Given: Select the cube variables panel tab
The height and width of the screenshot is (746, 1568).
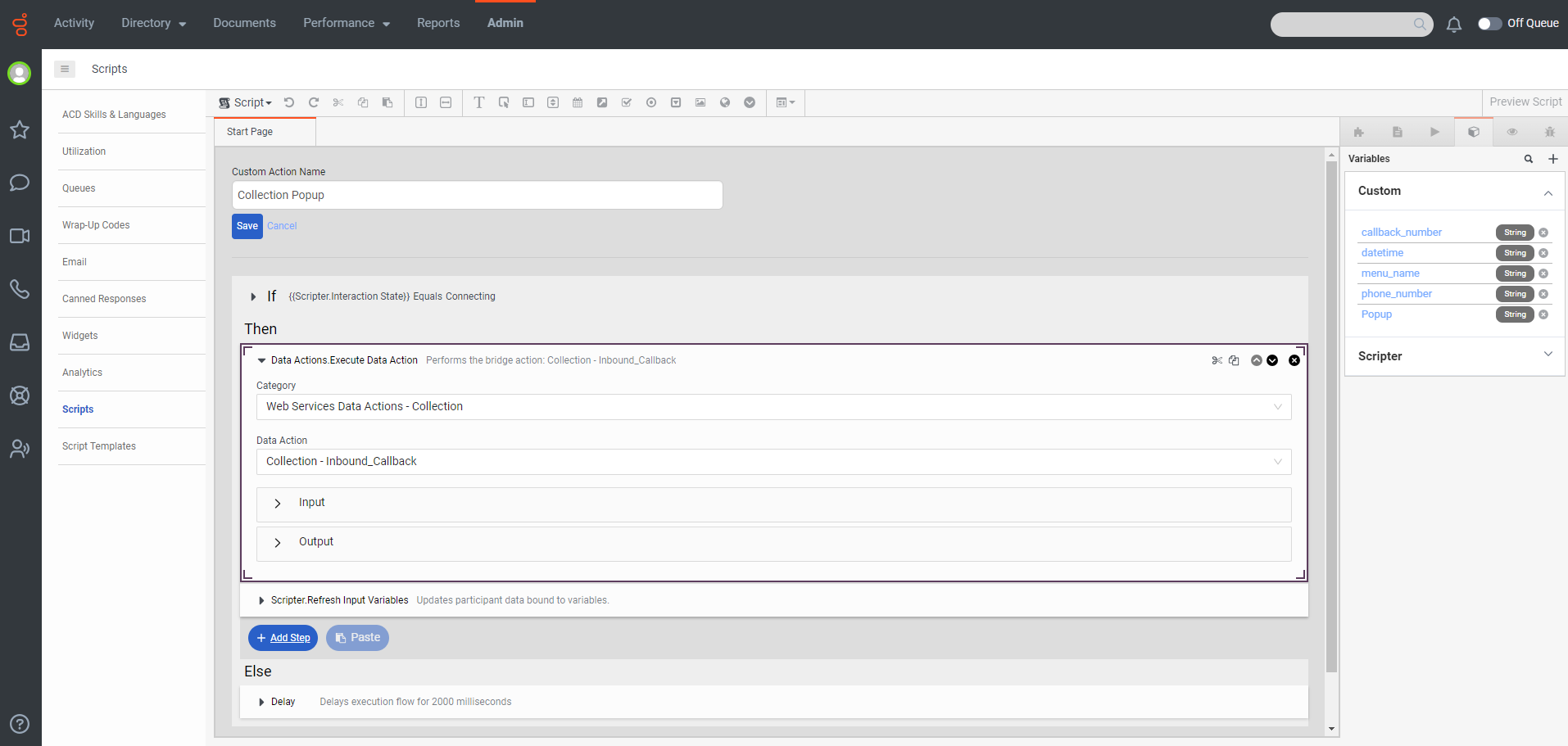Looking at the screenshot, I should [1474, 132].
